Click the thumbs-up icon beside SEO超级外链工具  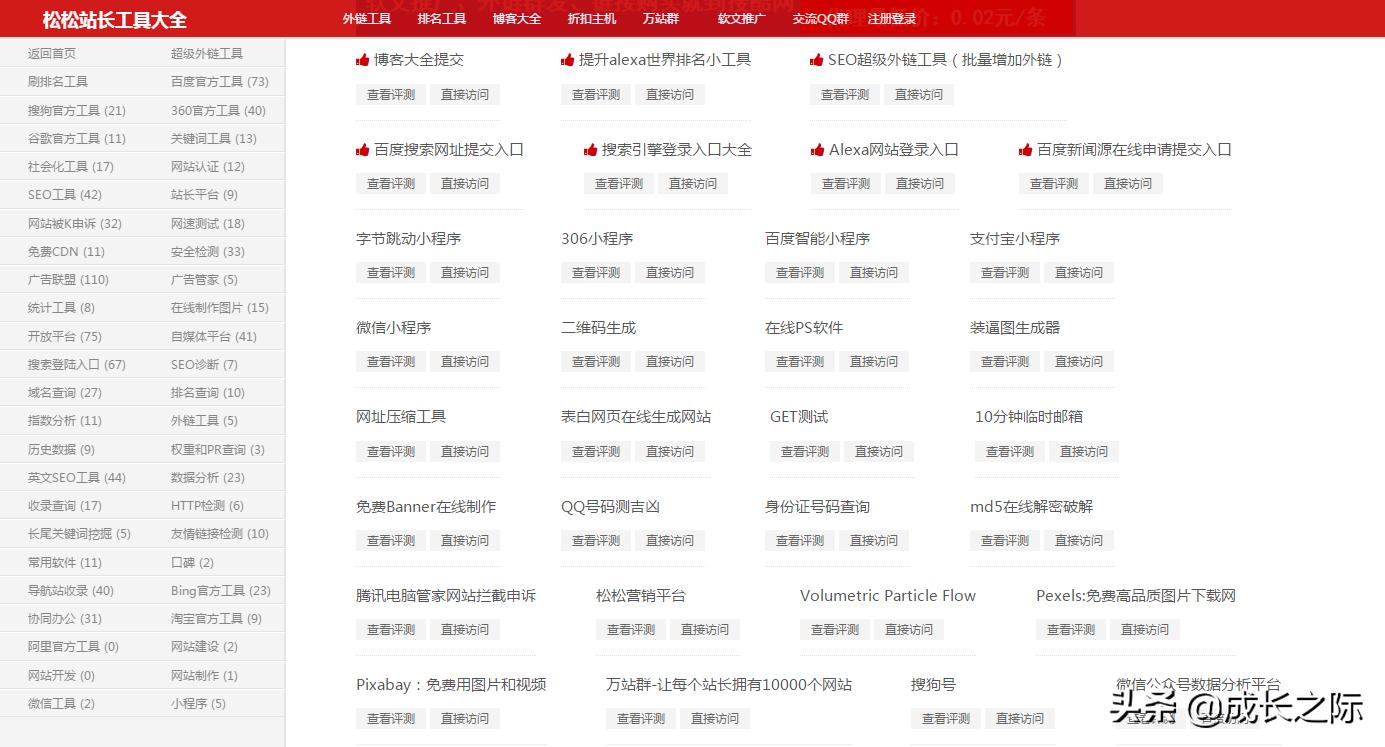816,59
